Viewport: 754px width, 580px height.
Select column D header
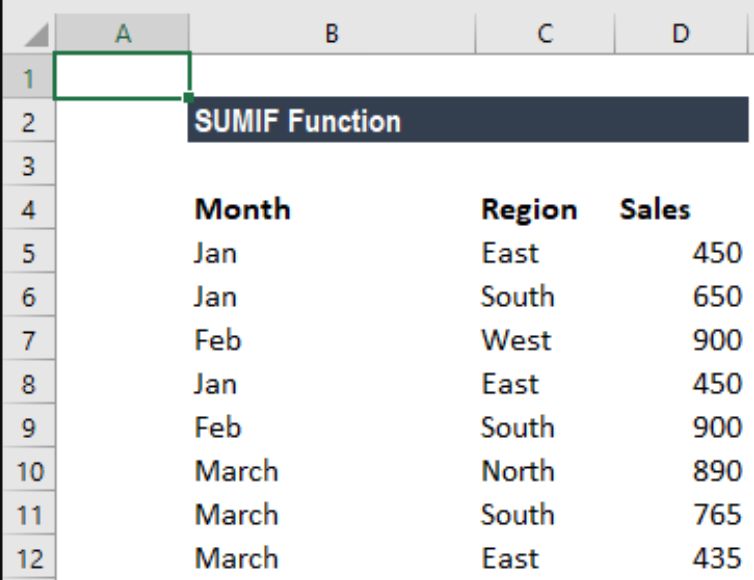[680, 34]
